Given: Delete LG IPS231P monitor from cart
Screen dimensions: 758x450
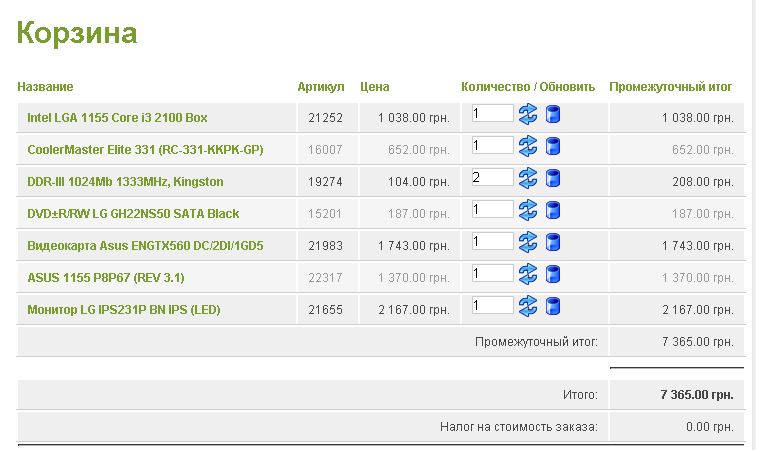Looking at the screenshot, I should [553, 306].
